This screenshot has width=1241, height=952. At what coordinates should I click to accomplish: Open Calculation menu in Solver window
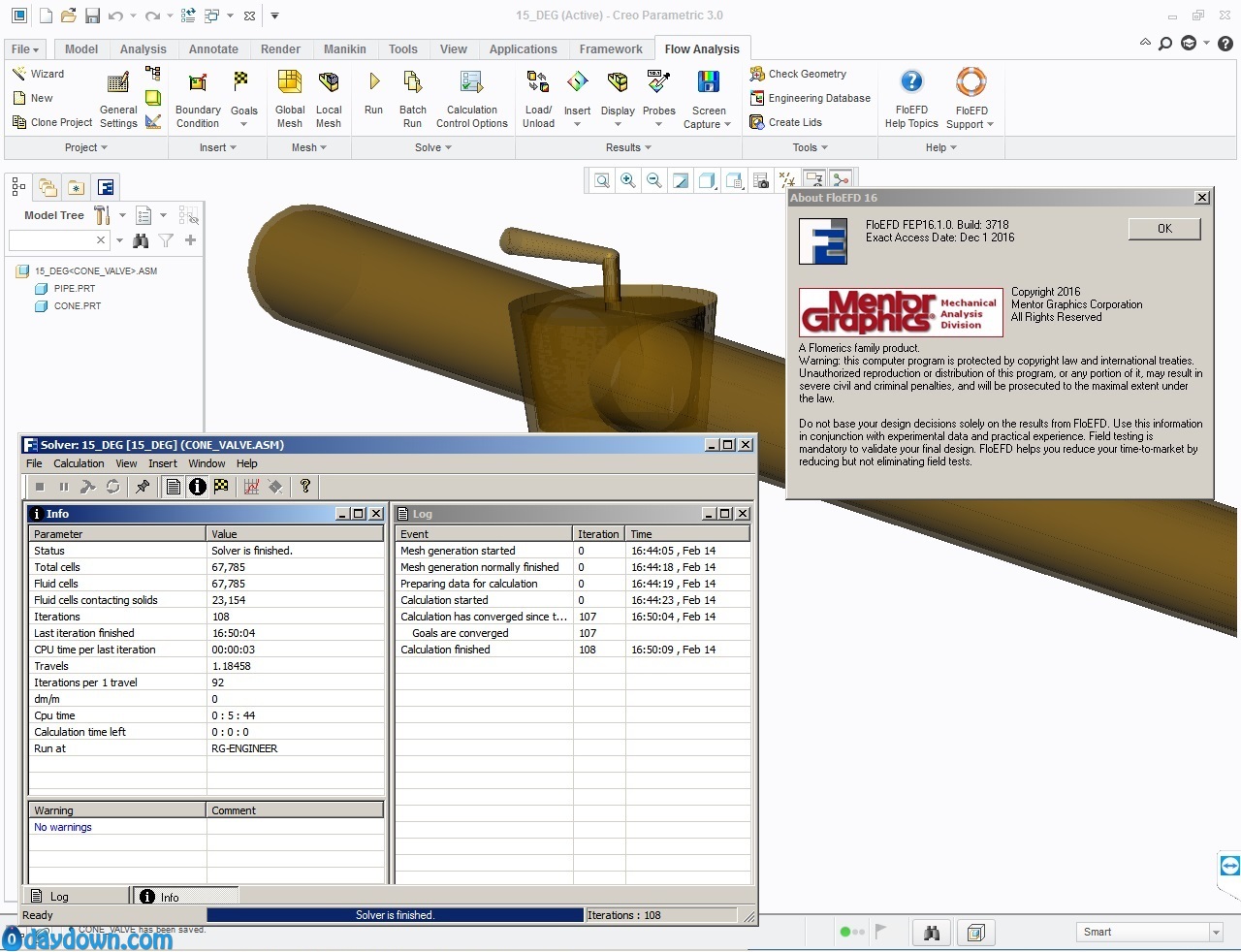pos(79,463)
